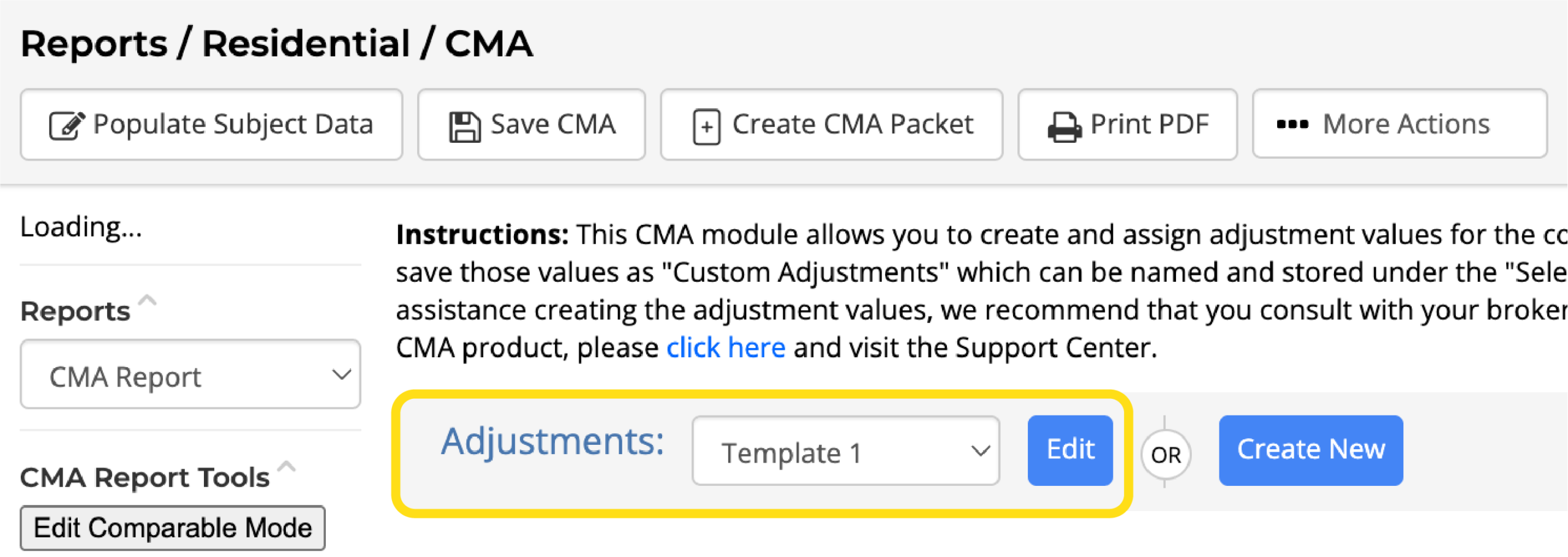This screenshot has height=557, width=1568.
Task: Click the Template 1 dropdown arrow
Action: pos(981,452)
